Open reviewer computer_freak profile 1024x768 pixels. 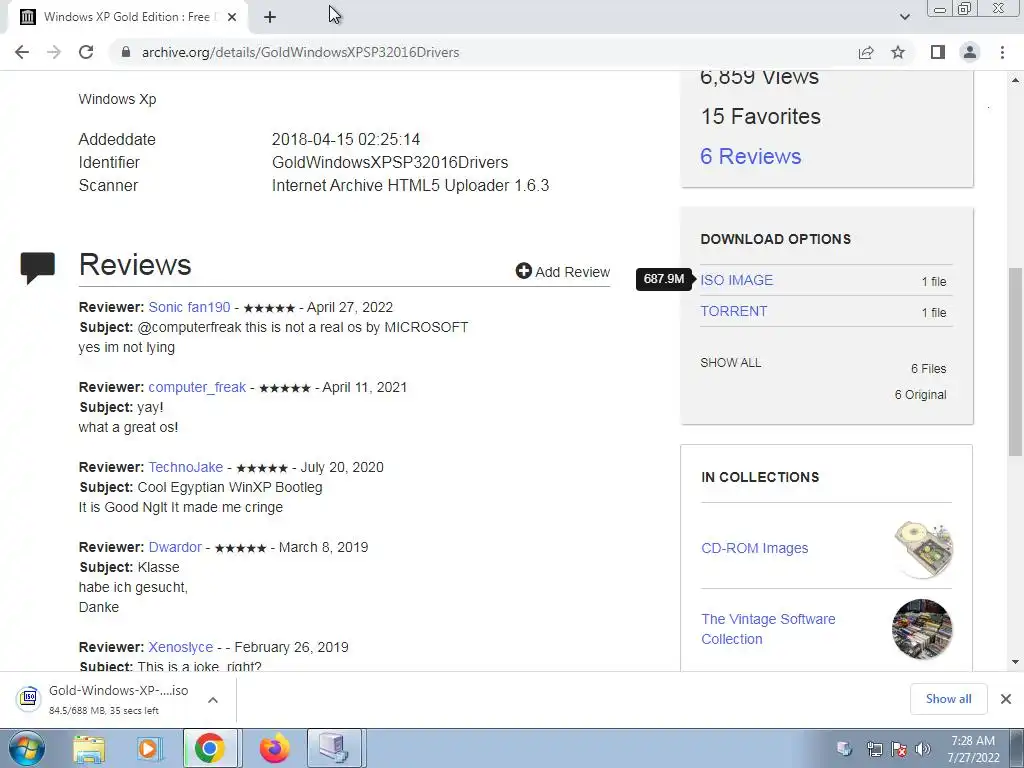pyautogui.click(x=197, y=387)
